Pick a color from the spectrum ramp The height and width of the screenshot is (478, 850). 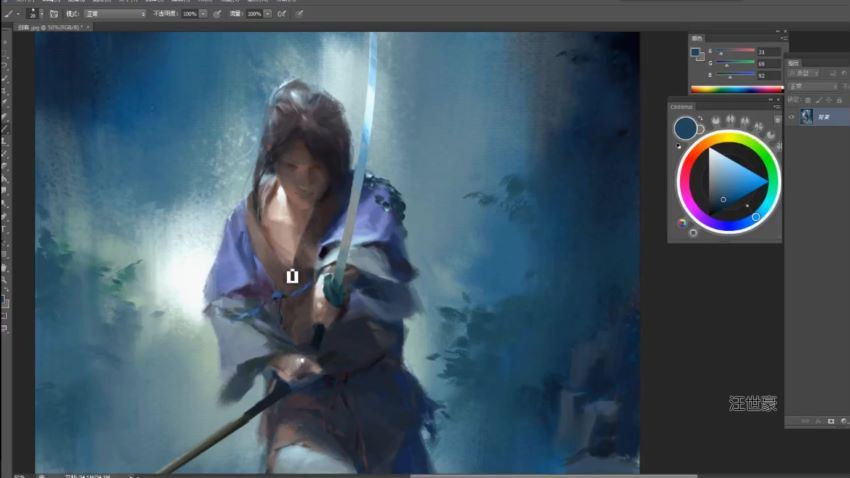coord(737,89)
